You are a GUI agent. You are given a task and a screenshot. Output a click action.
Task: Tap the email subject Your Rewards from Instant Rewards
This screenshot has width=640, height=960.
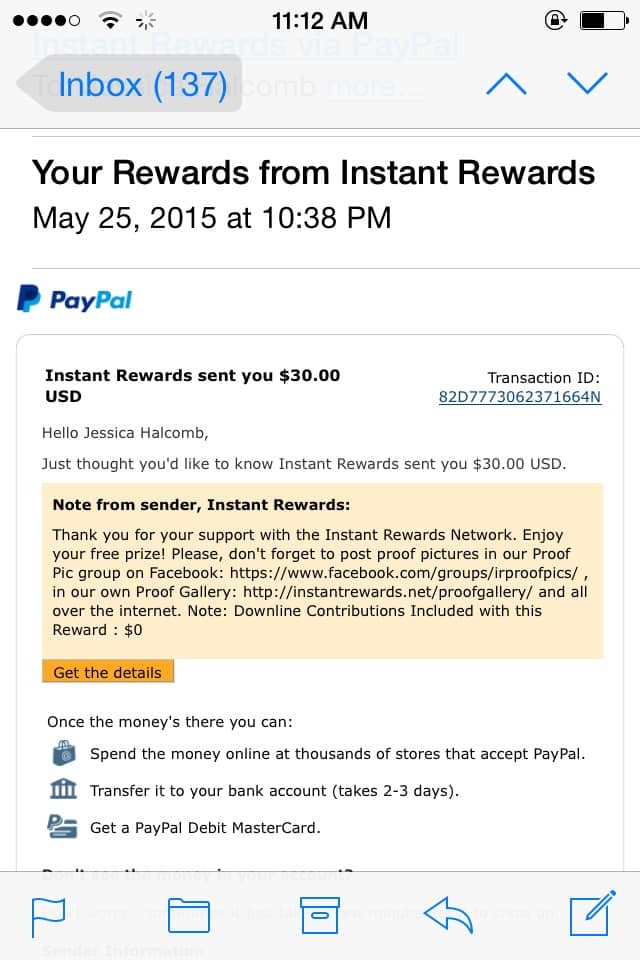(314, 172)
